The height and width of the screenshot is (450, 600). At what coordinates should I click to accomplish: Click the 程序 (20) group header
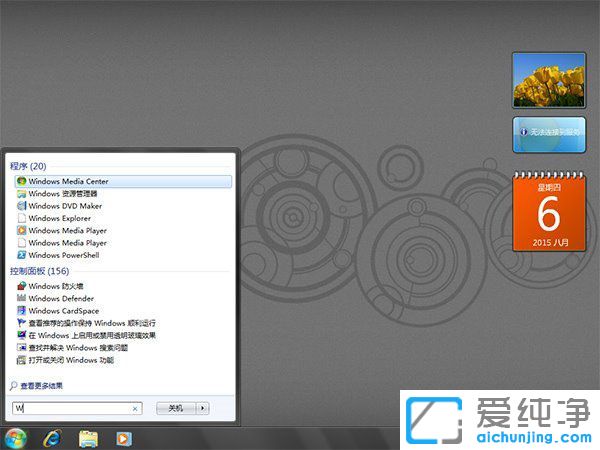pos(28,166)
